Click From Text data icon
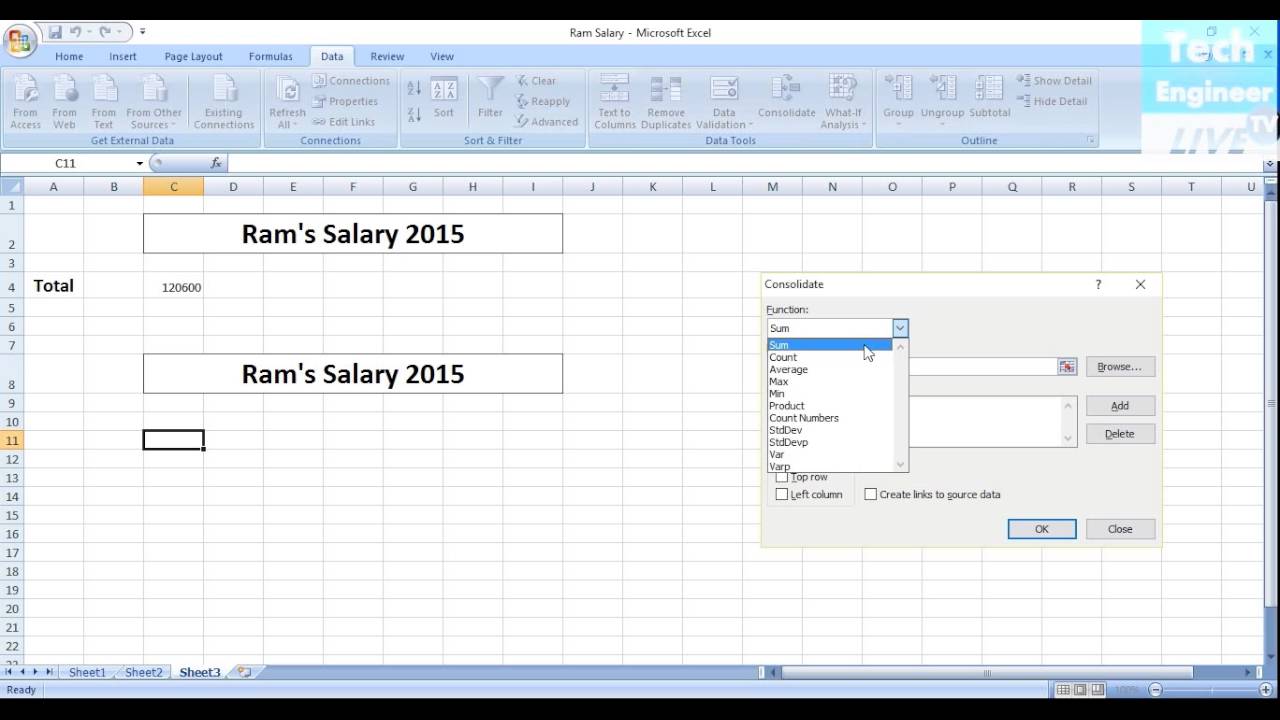Screen dimensions: 1280x720 [x=103, y=102]
